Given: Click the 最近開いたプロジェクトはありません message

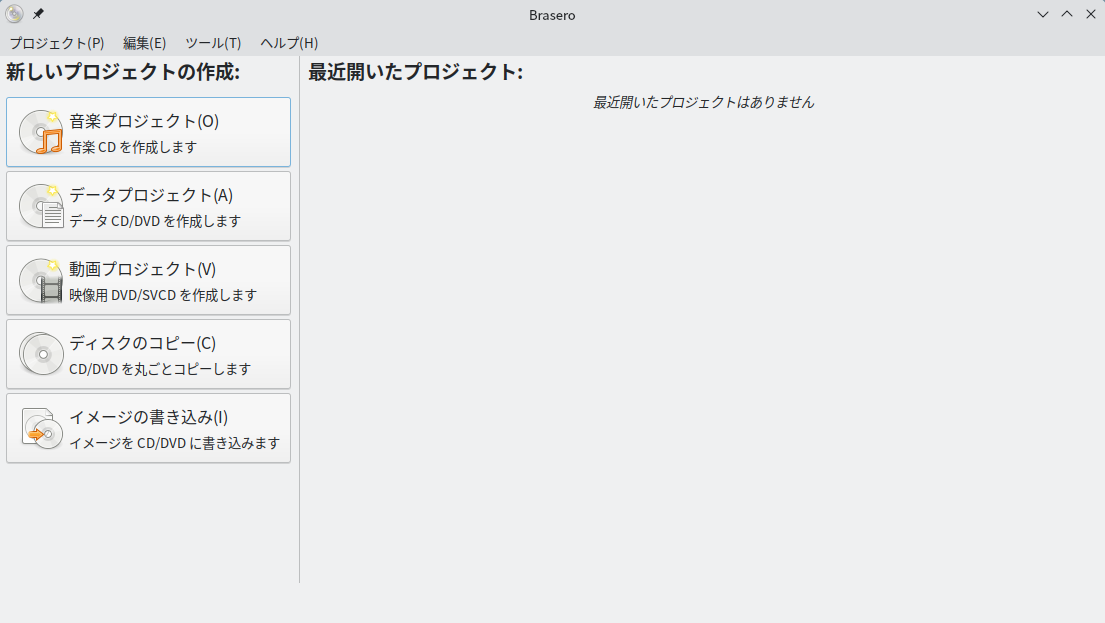Looking at the screenshot, I should 703,102.
